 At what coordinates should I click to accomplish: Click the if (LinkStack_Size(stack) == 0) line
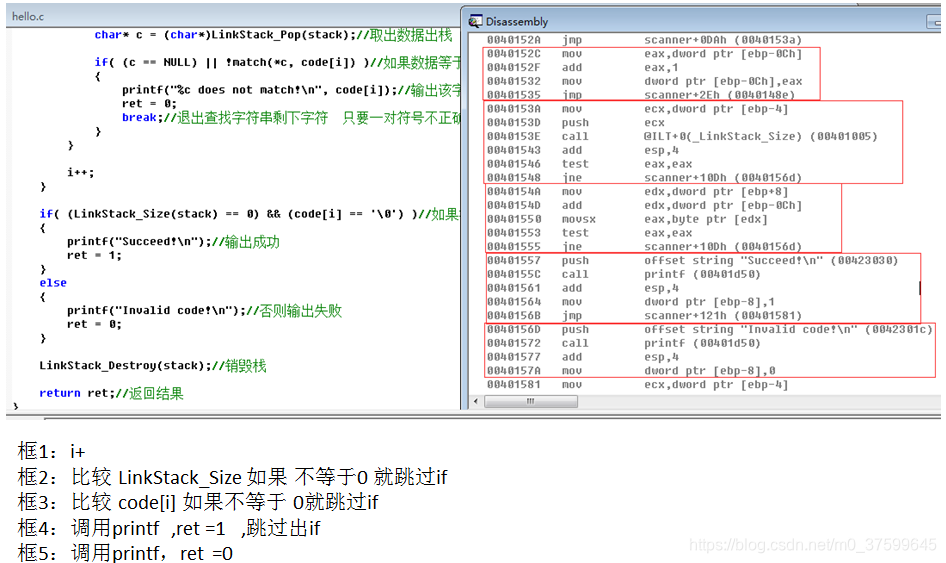coord(249,214)
